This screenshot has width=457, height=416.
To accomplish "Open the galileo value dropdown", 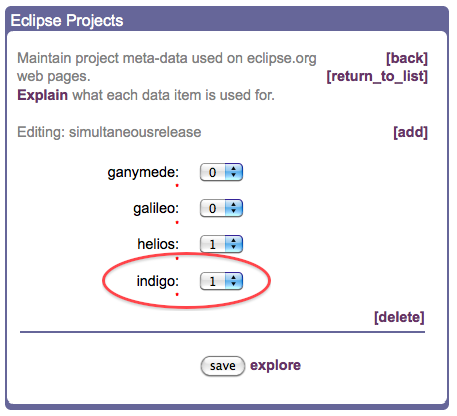I will pos(221,208).
